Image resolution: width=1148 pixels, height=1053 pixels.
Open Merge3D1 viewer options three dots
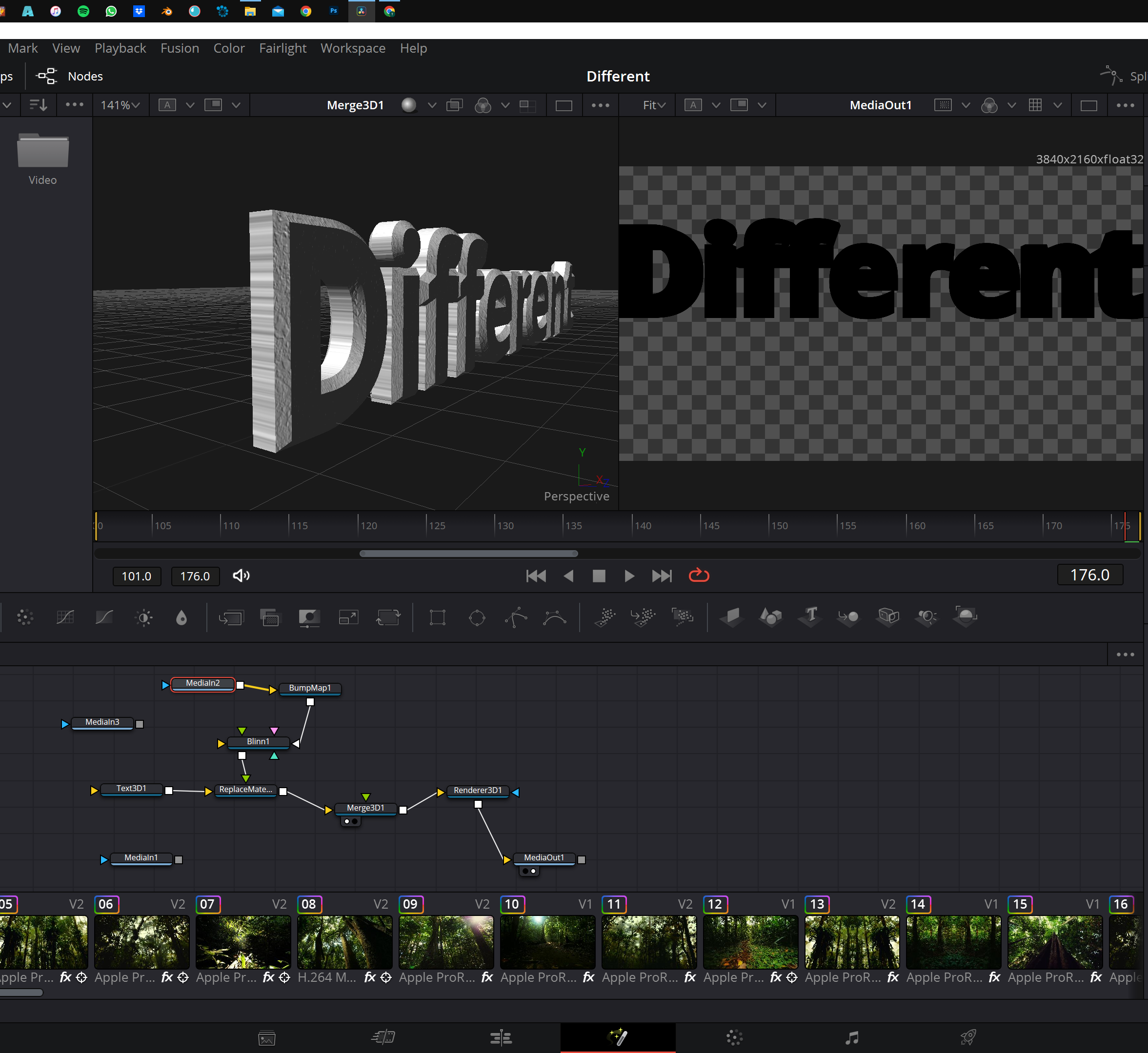(600, 105)
